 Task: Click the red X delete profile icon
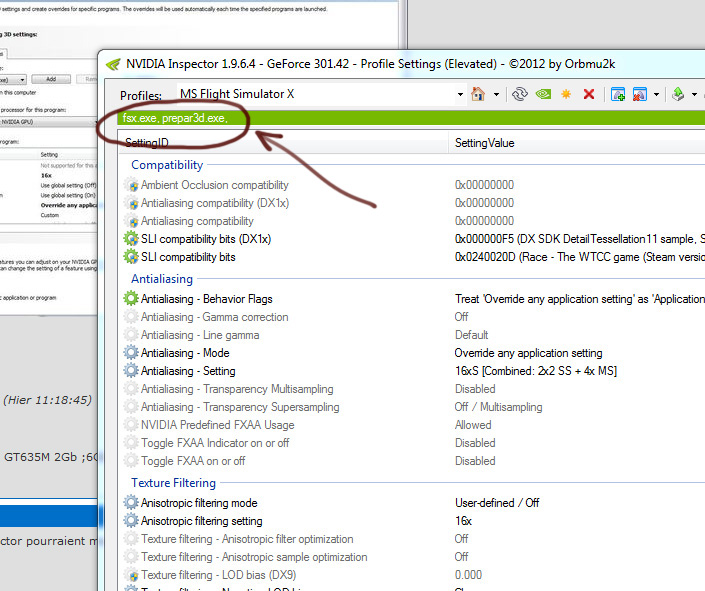point(589,94)
